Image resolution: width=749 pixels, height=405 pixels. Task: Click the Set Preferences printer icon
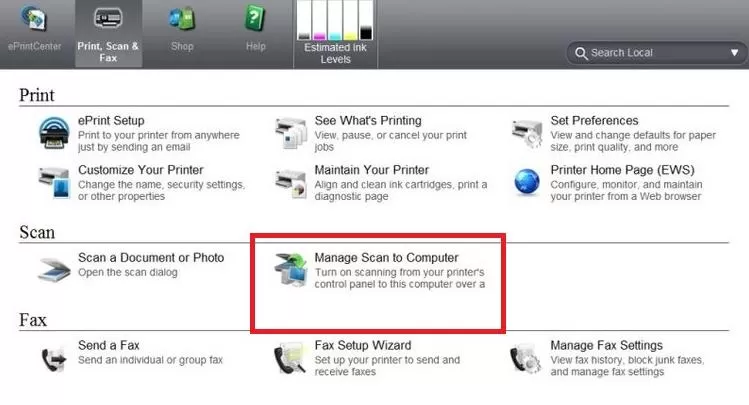point(526,132)
